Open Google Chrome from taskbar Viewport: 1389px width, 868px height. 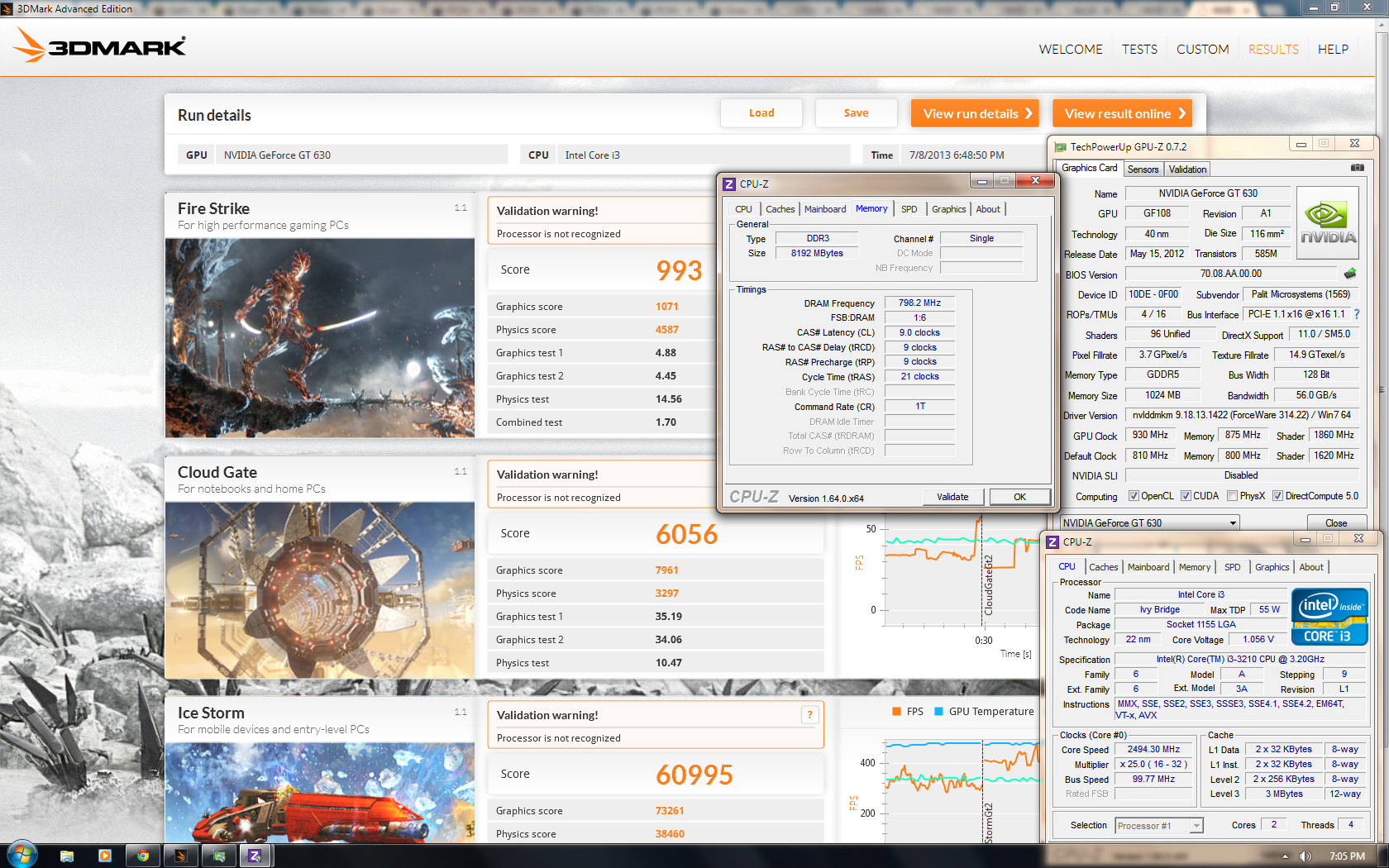click(143, 856)
